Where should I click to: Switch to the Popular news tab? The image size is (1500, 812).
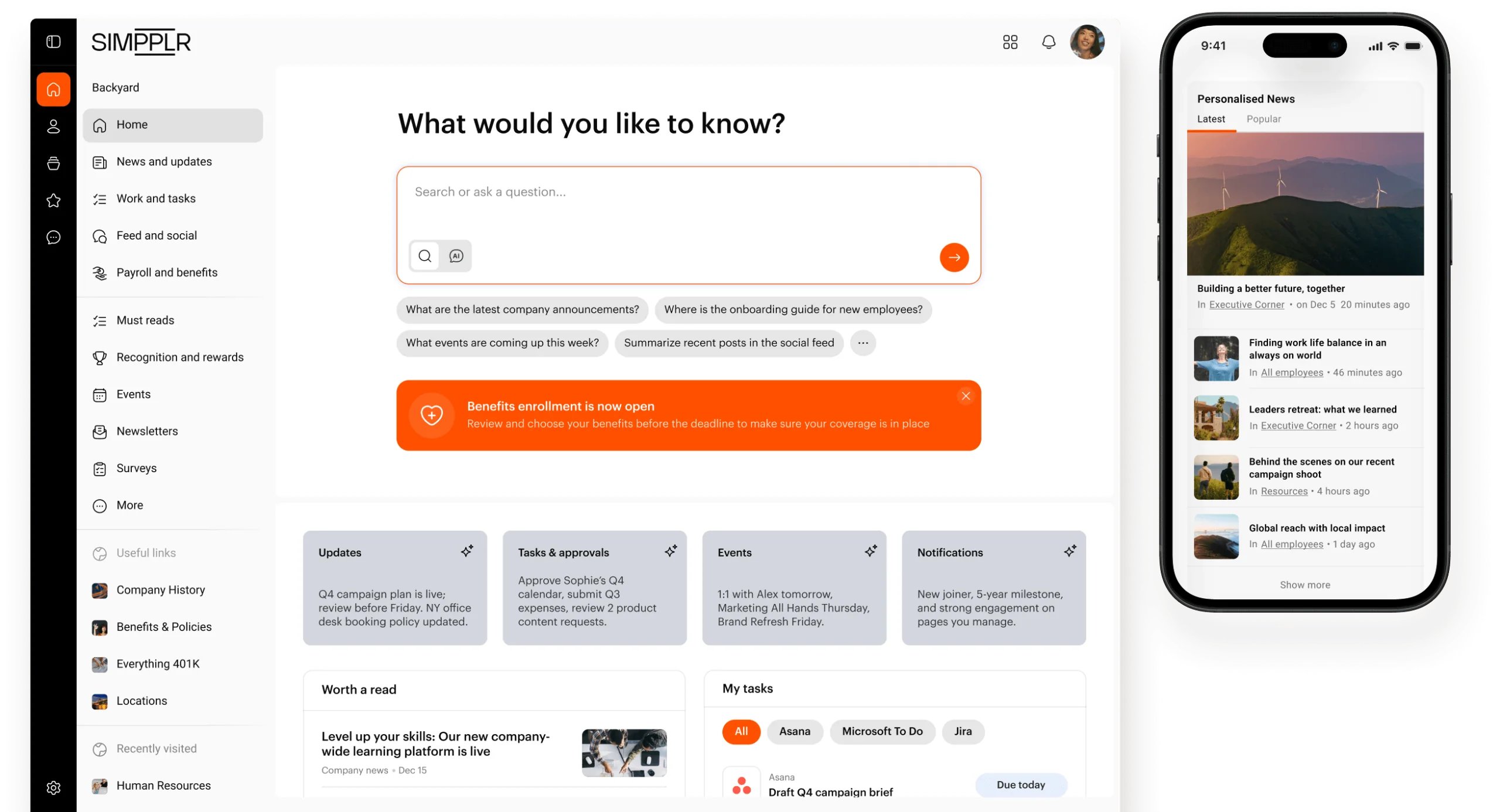click(x=1263, y=119)
